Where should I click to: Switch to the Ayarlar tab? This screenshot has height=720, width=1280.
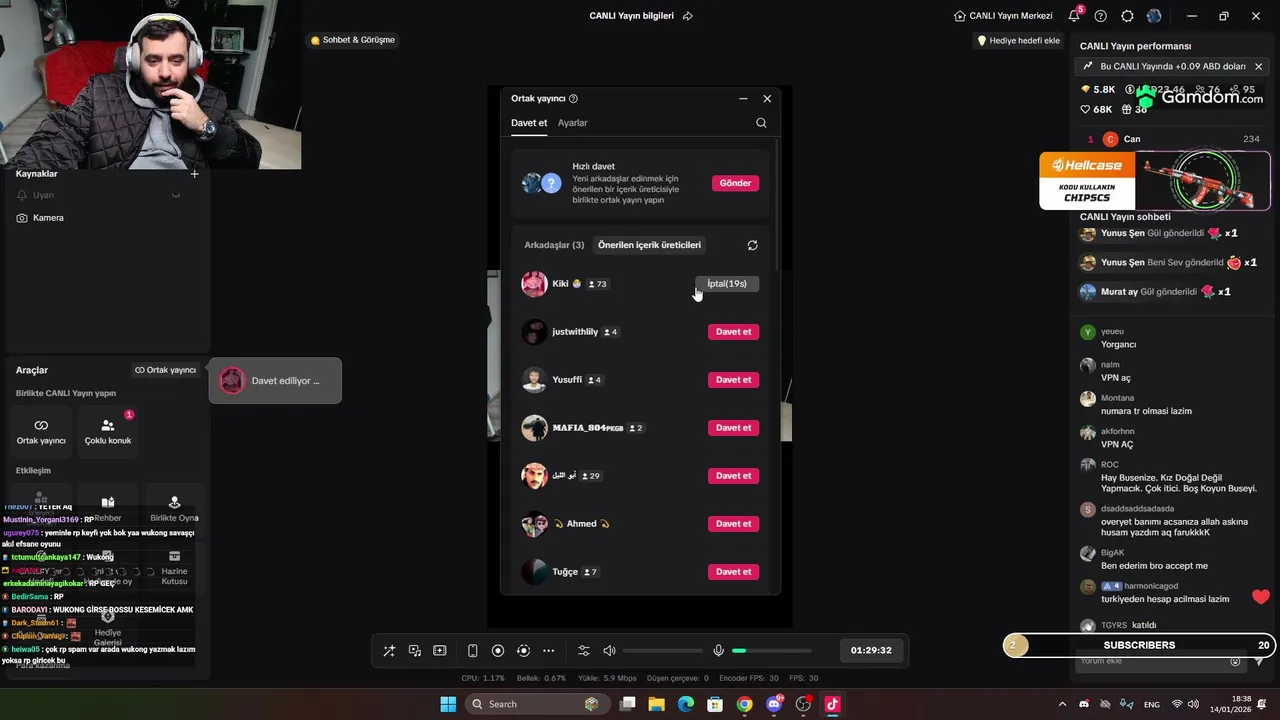(573, 123)
